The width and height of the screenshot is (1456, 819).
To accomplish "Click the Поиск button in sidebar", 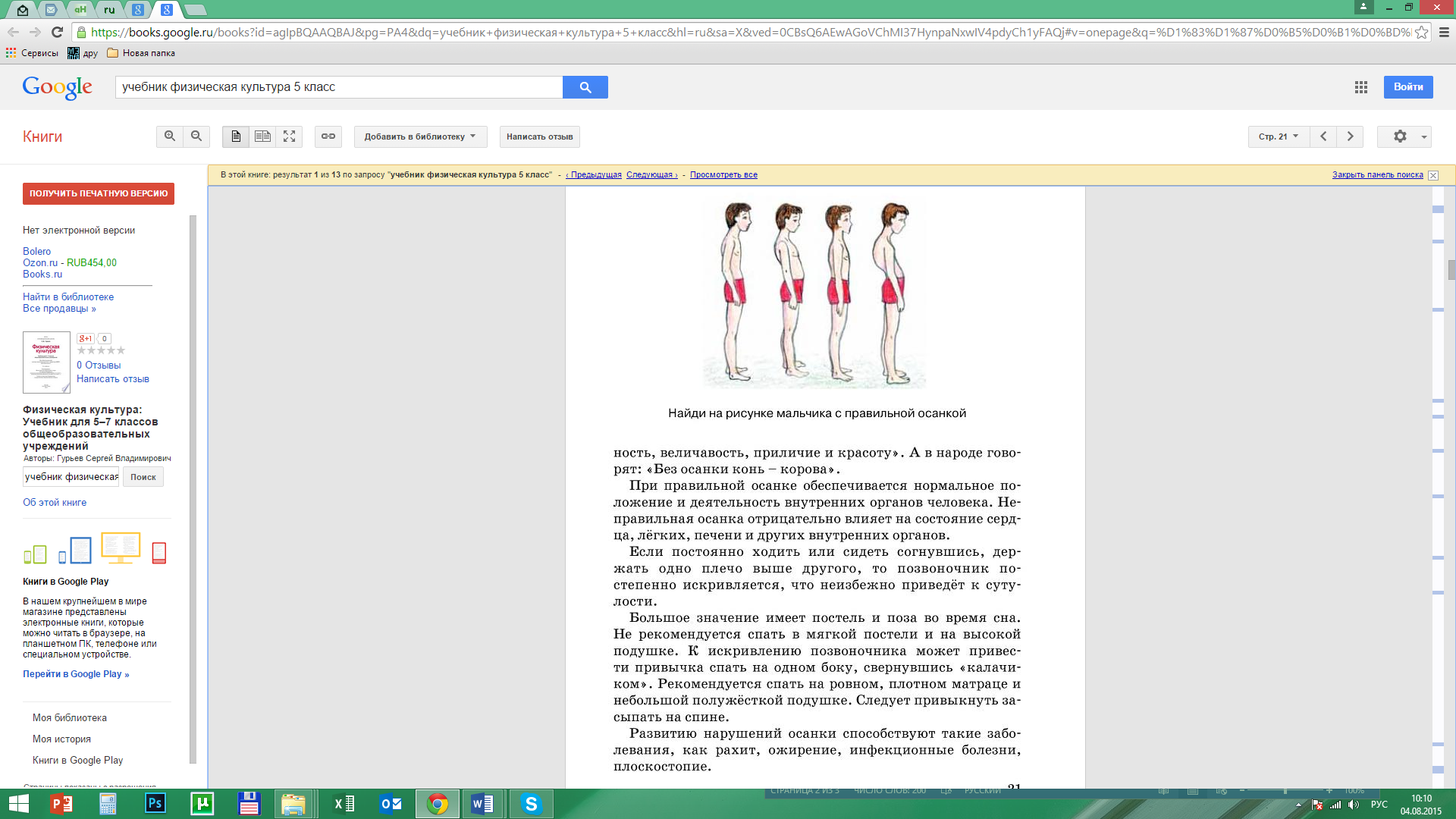I will click(143, 477).
